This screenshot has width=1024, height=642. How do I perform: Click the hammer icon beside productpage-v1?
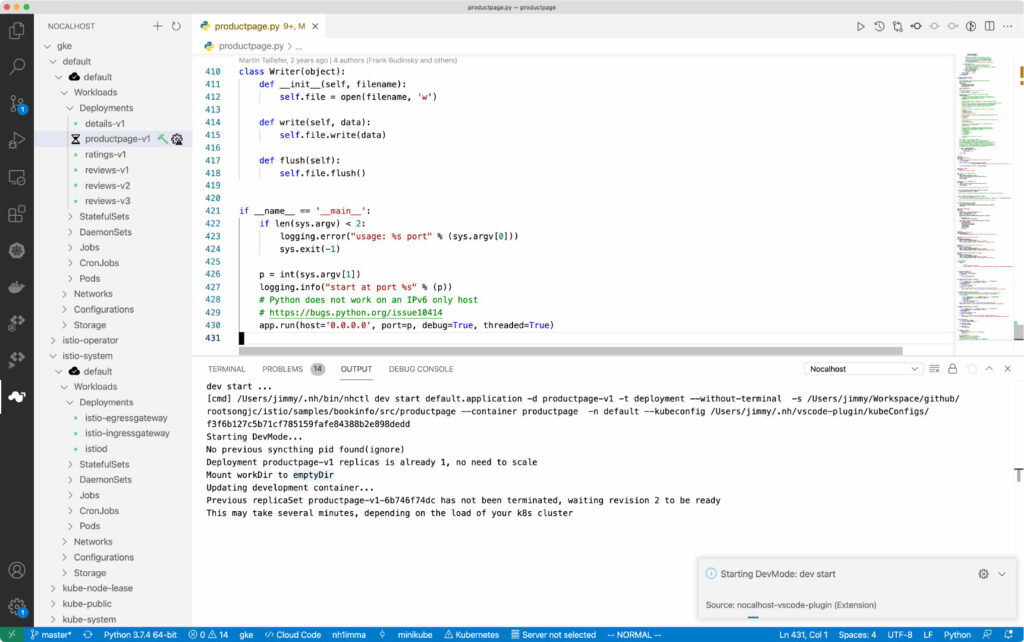pyautogui.click(x=162, y=139)
